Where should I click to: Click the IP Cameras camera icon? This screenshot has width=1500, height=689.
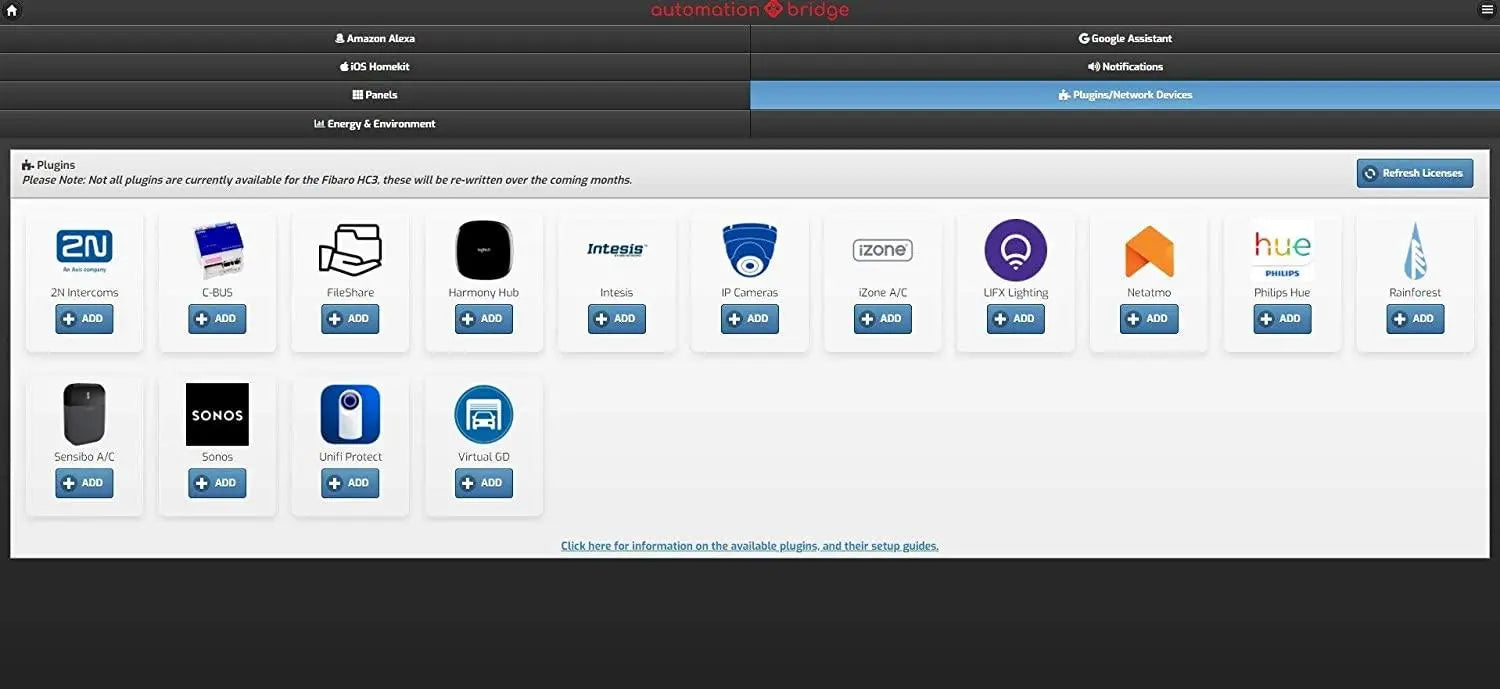[749, 250]
